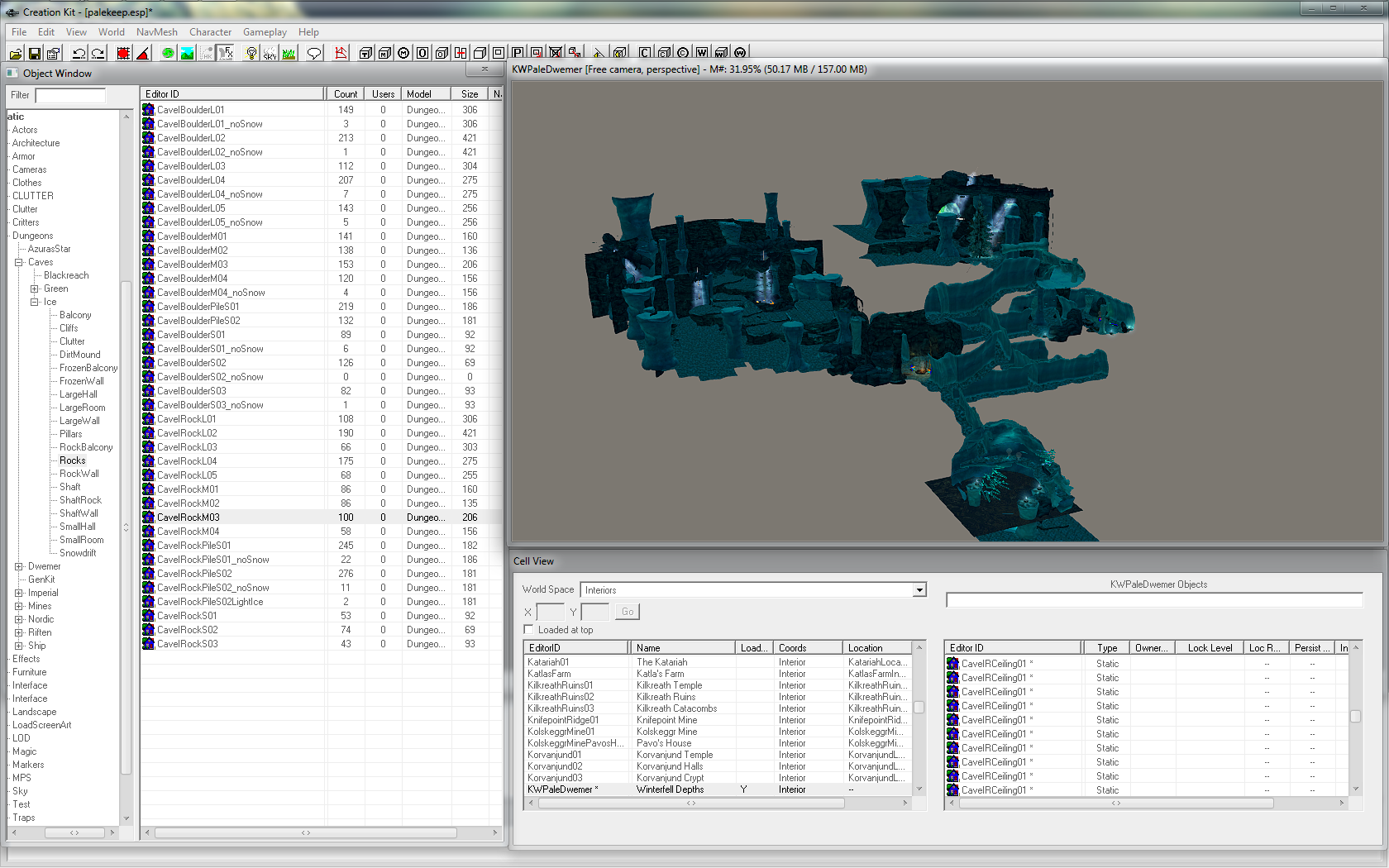Click the cell list horizontal scrollbar
1389x868 pixels.
coord(691,803)
